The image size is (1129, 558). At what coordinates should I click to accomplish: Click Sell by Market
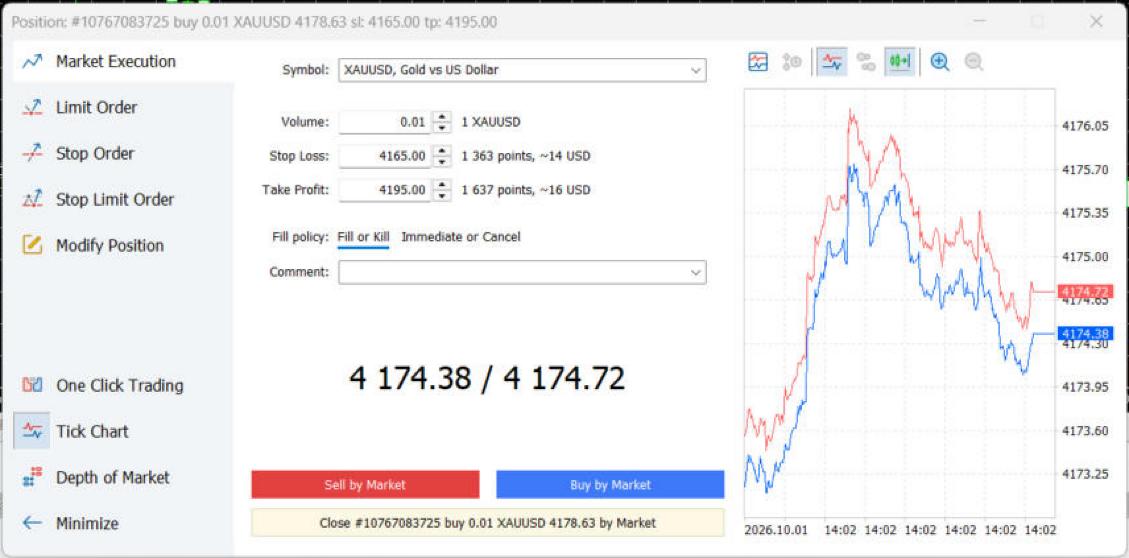pos(365,485)
